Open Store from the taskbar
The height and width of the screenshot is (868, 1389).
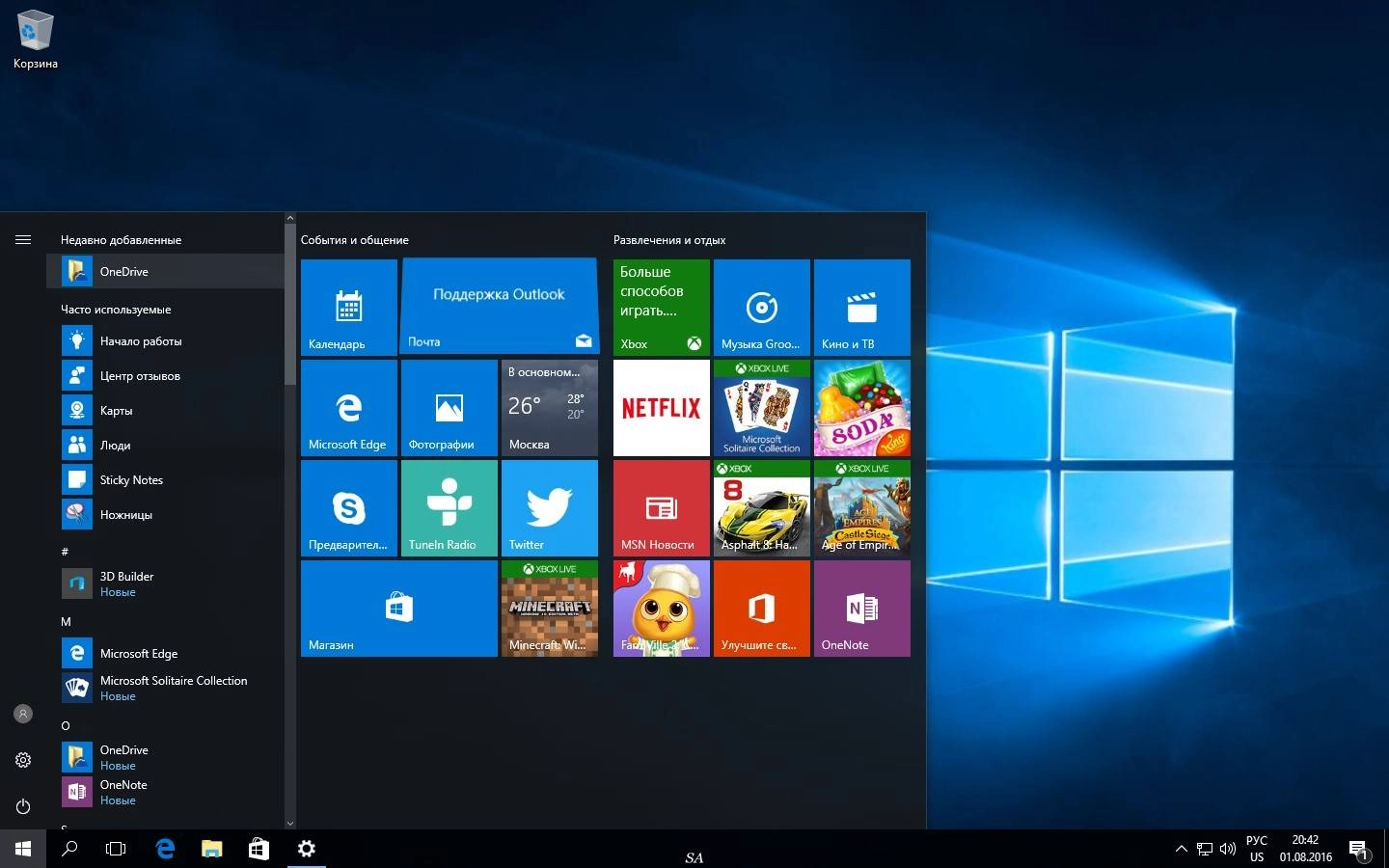[x=259, y=849]
